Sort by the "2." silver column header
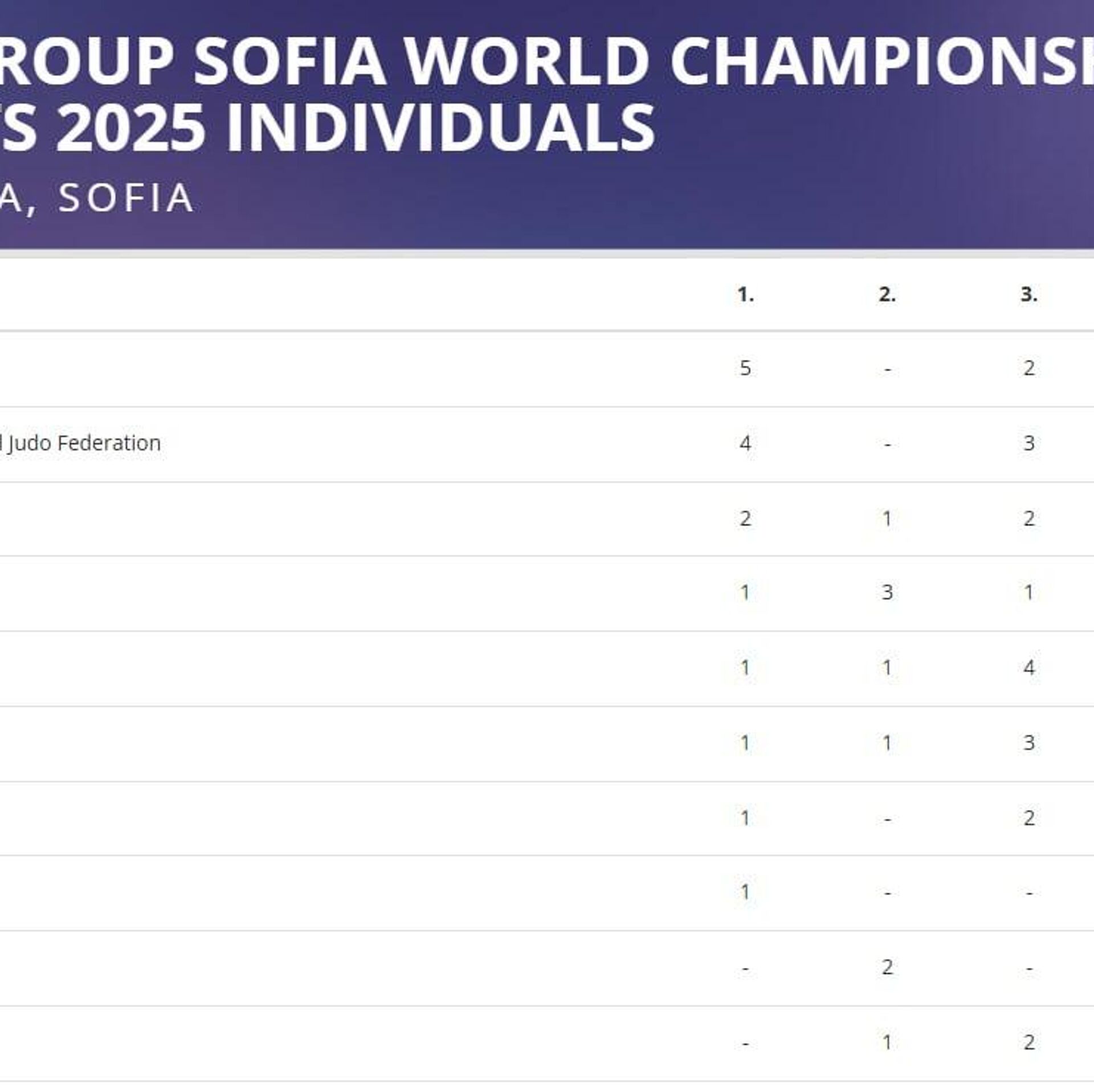The width and height of the screenshot is (1094, 1092). (x=887, y=294)
